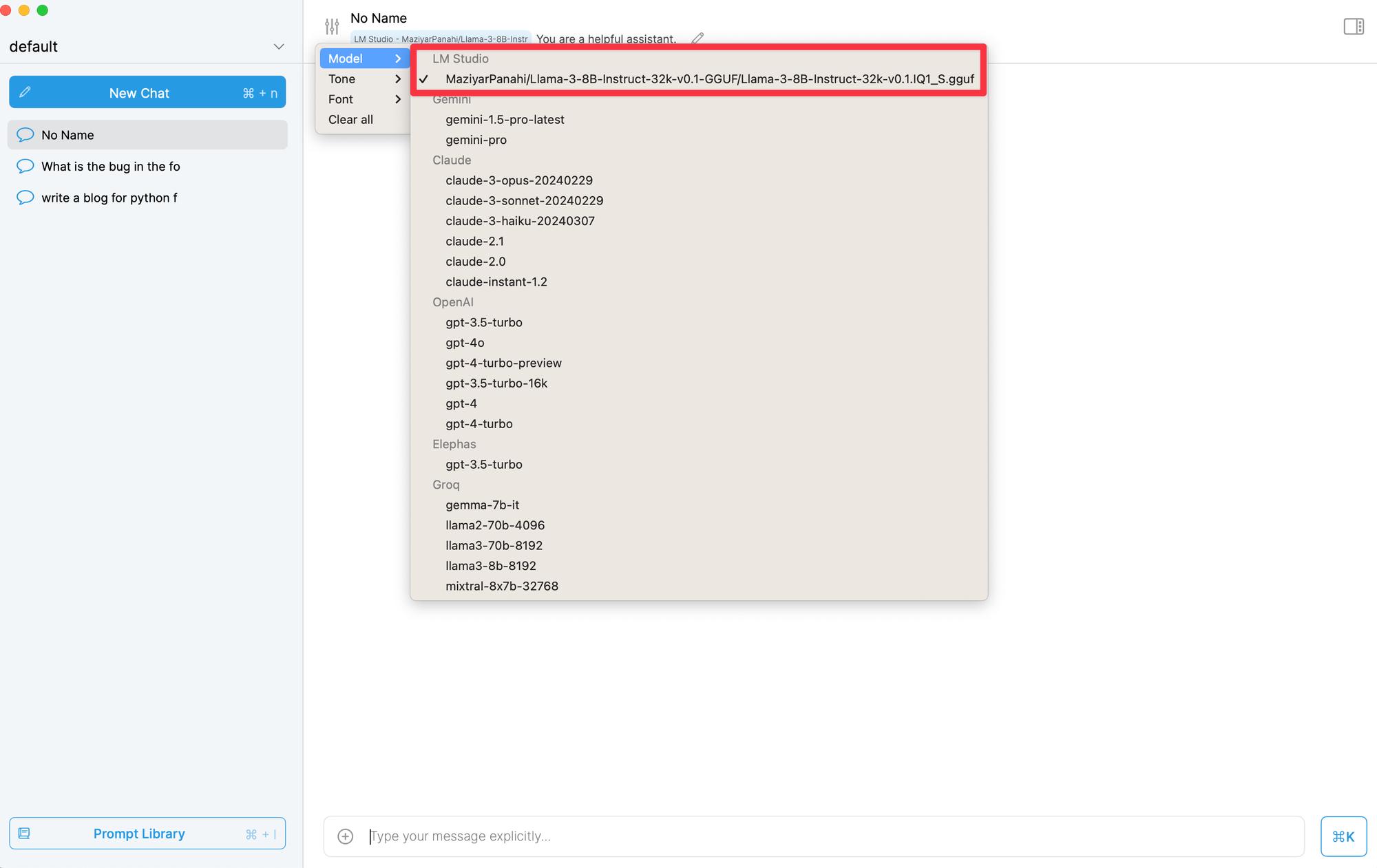Click the sidebar panel toggle icon
Viewport: 1377px width, 868px height.
click(x=1355, y=27)
